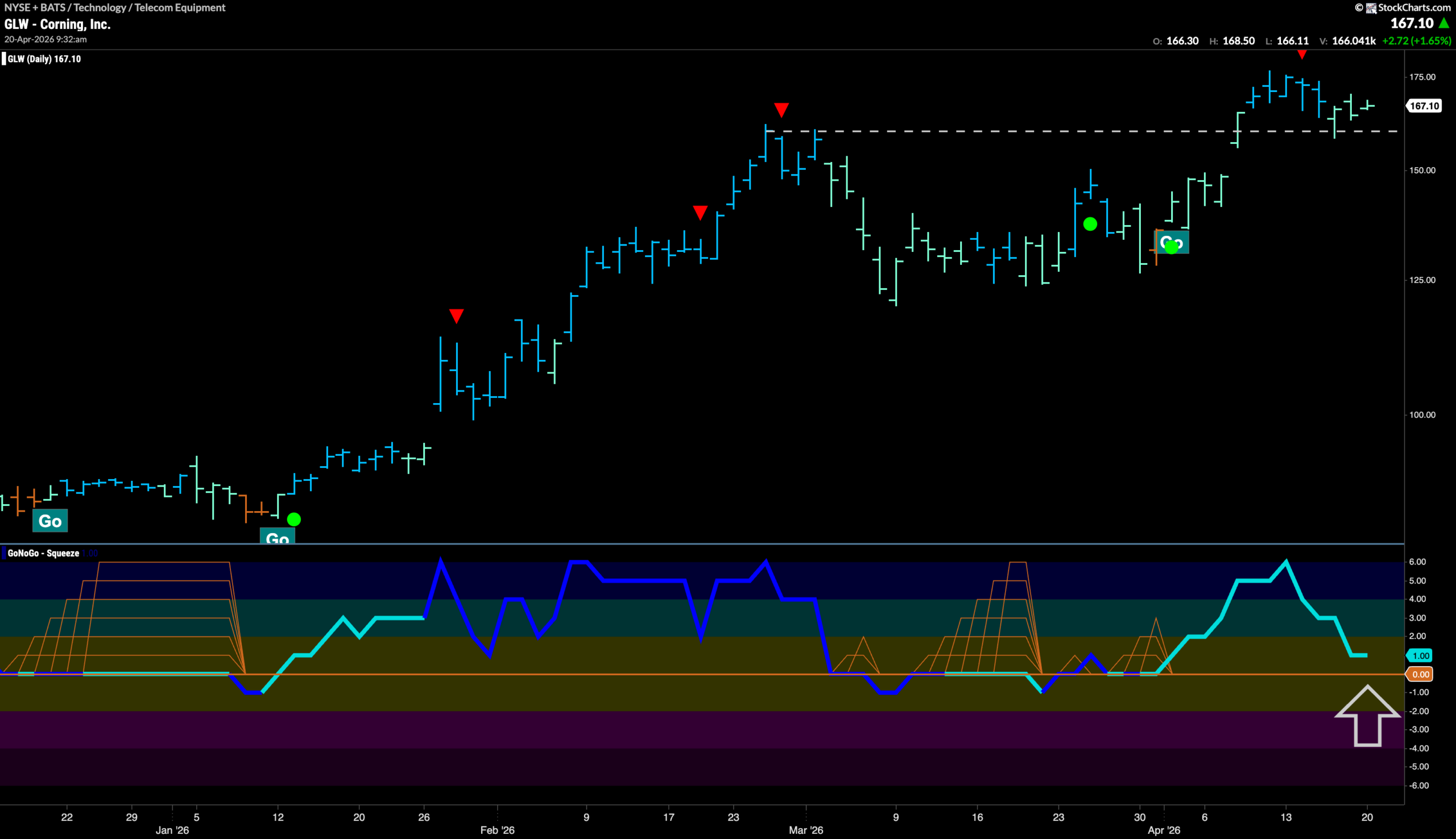The image size is (1456, 839).
Task: Click the green dot near January 13
Action: [x=293, y=519]
